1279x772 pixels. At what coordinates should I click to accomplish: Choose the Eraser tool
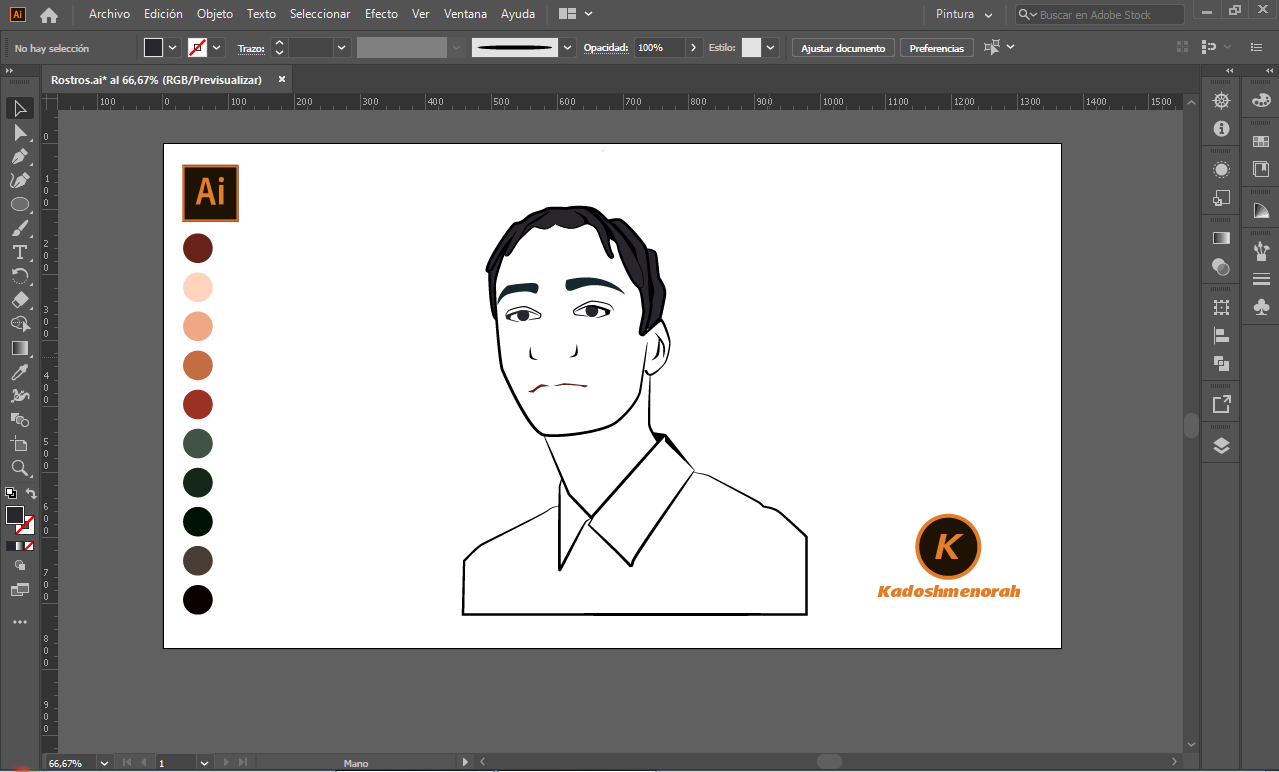click(x=19, y=300)
